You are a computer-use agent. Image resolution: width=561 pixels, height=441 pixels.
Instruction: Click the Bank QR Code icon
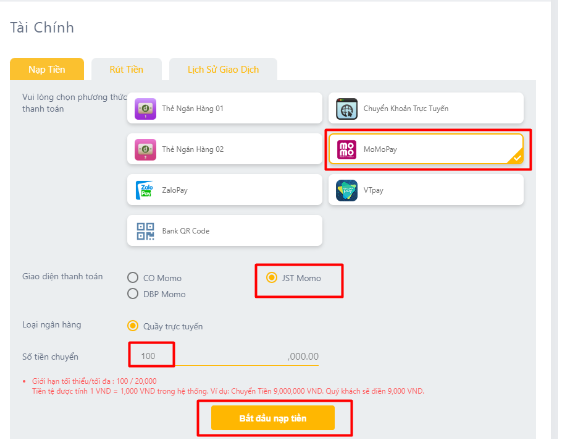(x=145, y=231)
